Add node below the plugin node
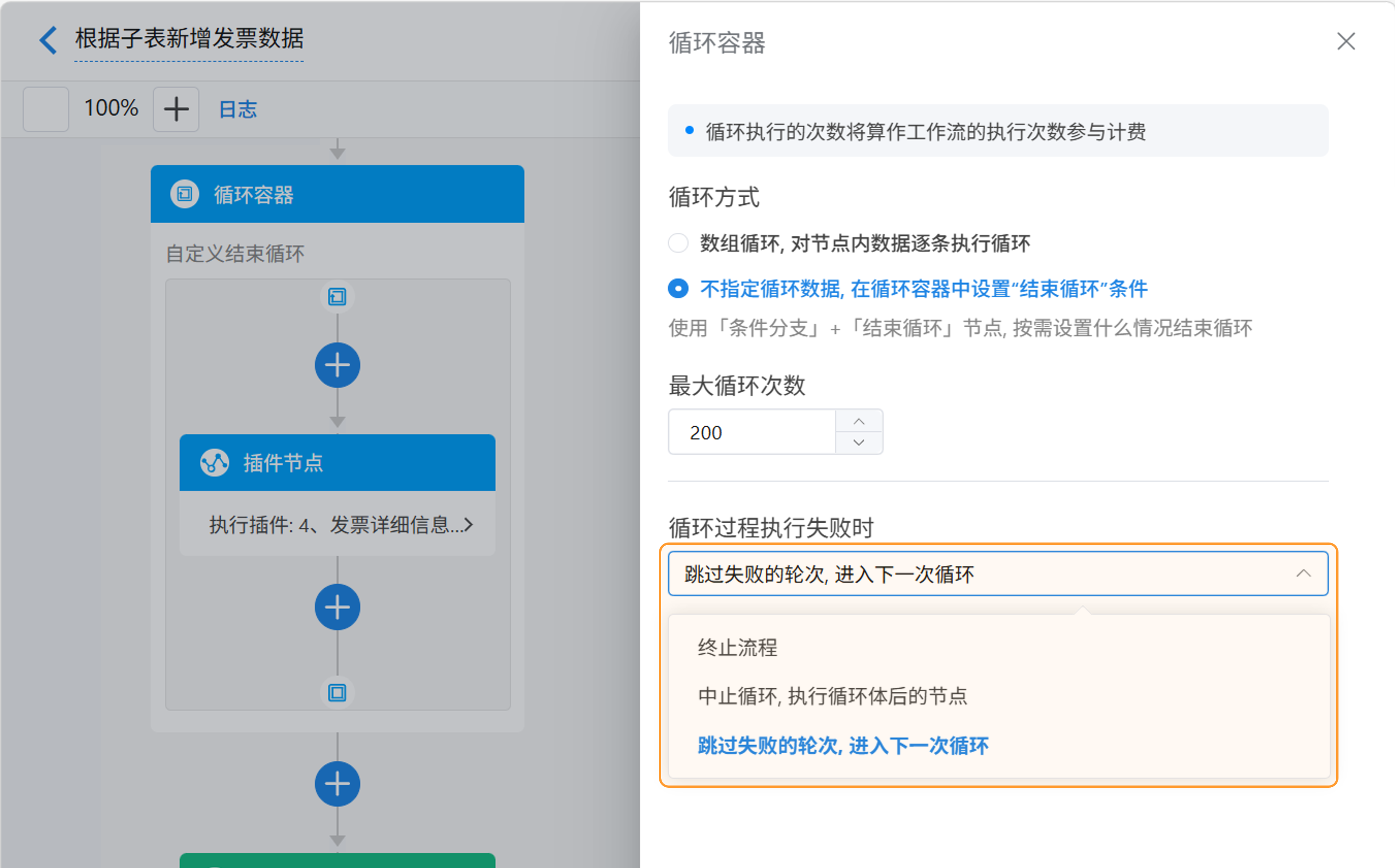The width and height of the screenshot is (1395, 868). click(x=337, y=607)
